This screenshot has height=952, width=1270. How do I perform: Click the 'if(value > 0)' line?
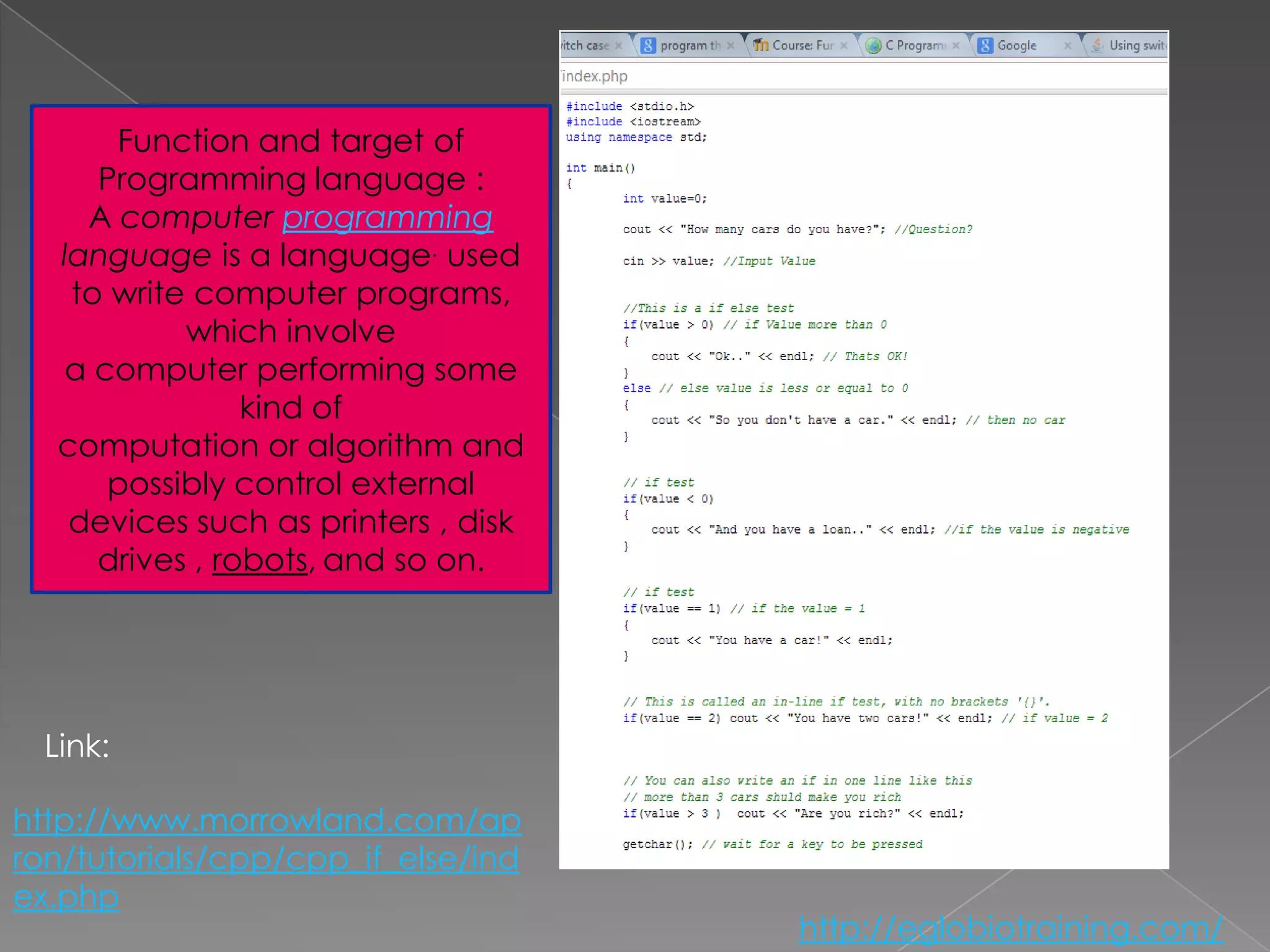[x=755, y=325]
